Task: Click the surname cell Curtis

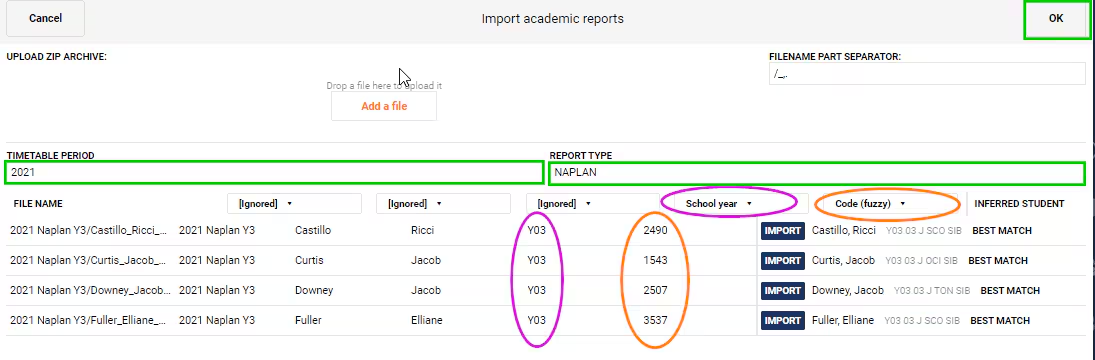Action: point(310,261)
